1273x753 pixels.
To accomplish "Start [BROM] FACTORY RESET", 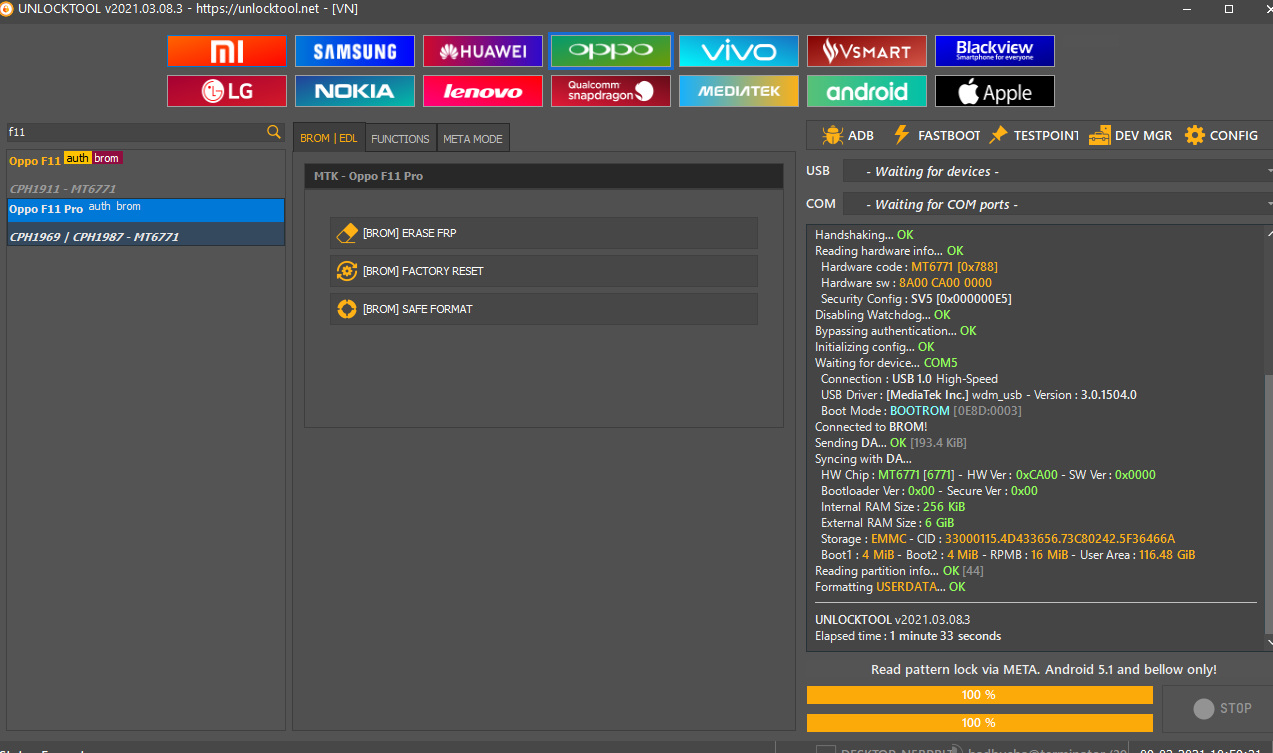I will click(x=544, y=271).
